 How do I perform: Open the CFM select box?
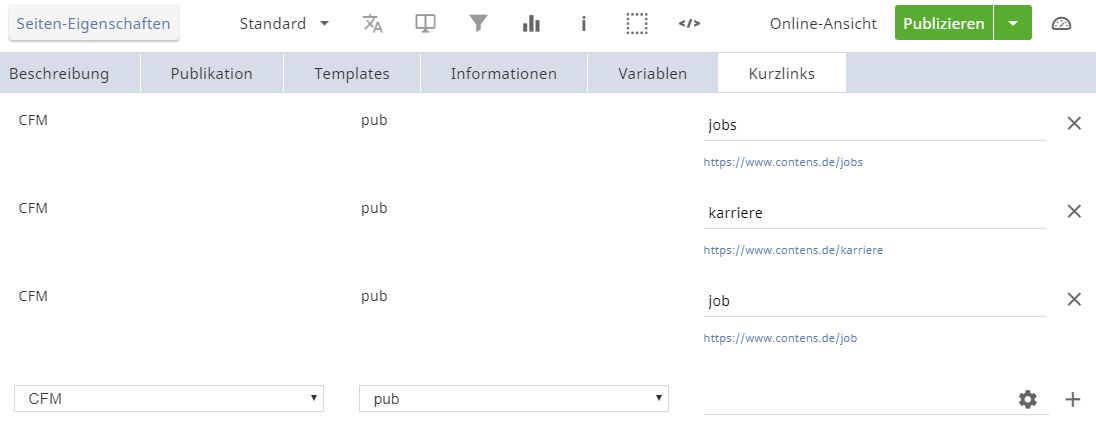[169, 399]
